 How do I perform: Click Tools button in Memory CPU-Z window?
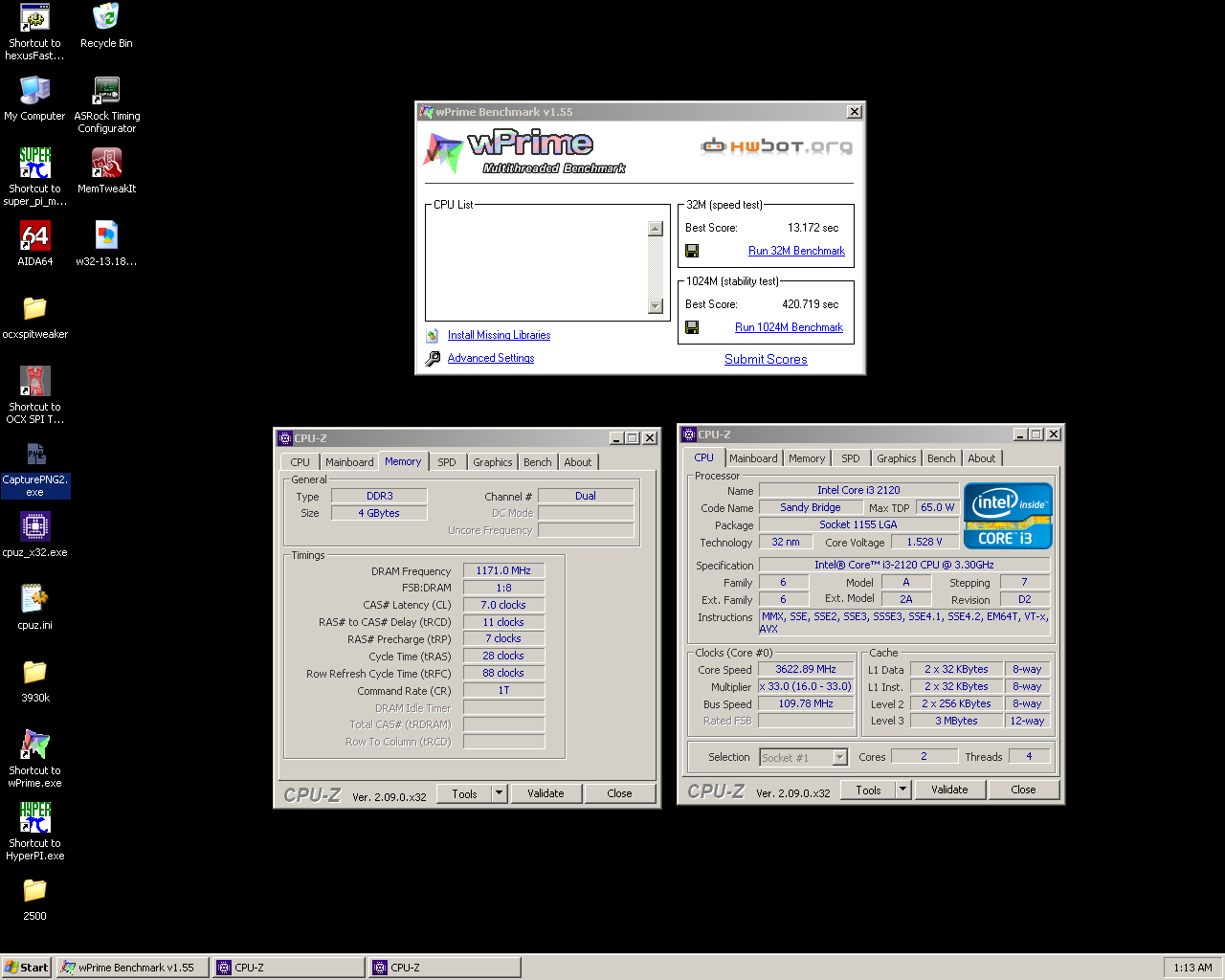coord(464,793)
